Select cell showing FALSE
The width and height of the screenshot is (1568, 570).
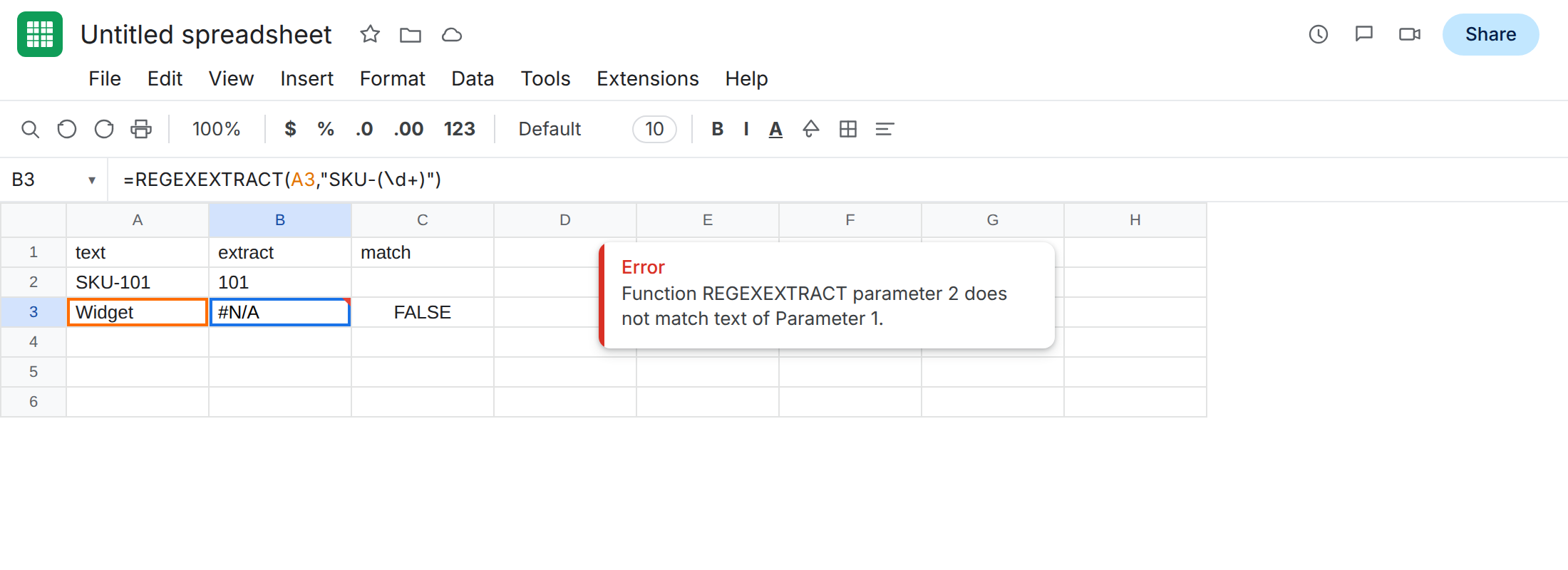coord(423,312)
